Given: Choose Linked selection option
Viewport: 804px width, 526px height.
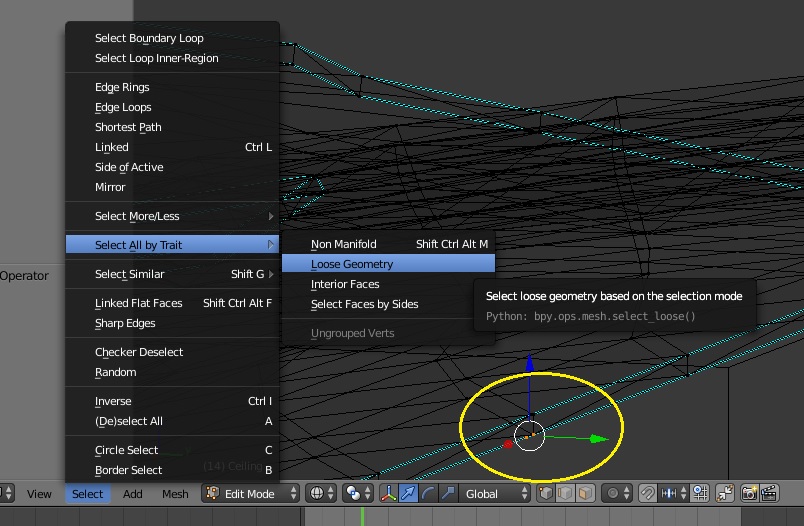Looking at the screenshot, I should point(172,147).
